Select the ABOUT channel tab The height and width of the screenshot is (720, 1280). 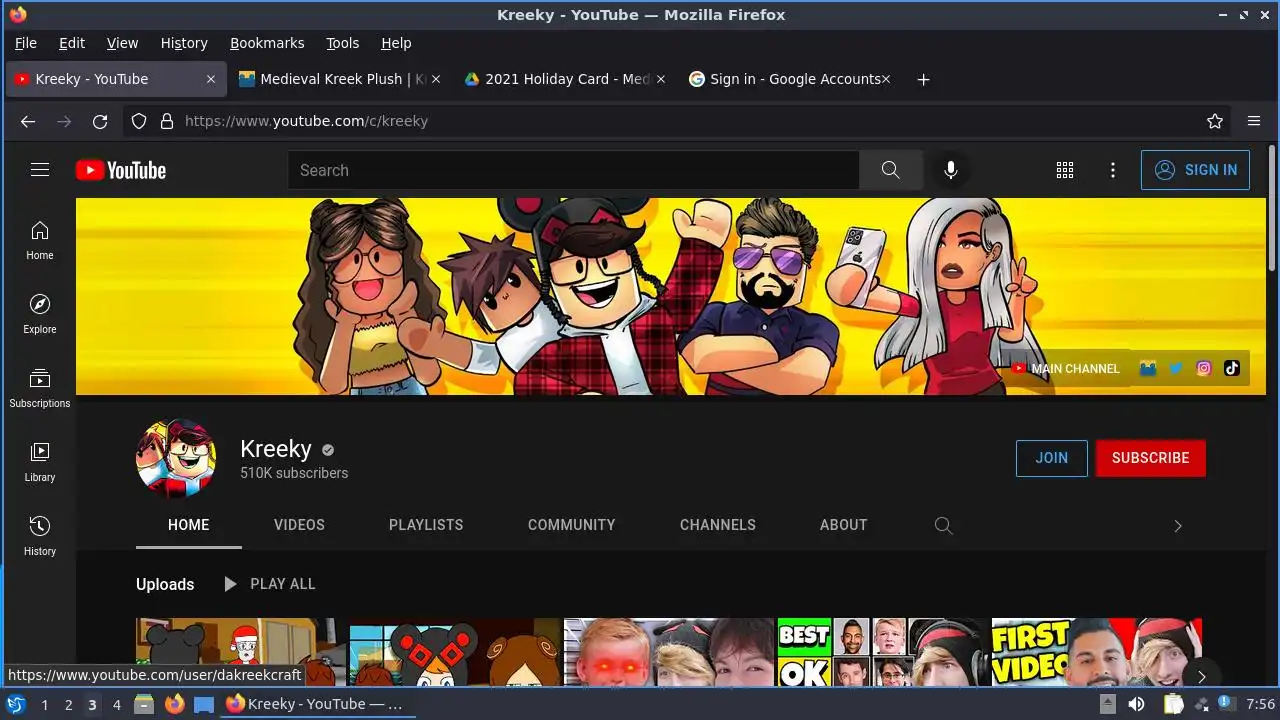[844, 525]
